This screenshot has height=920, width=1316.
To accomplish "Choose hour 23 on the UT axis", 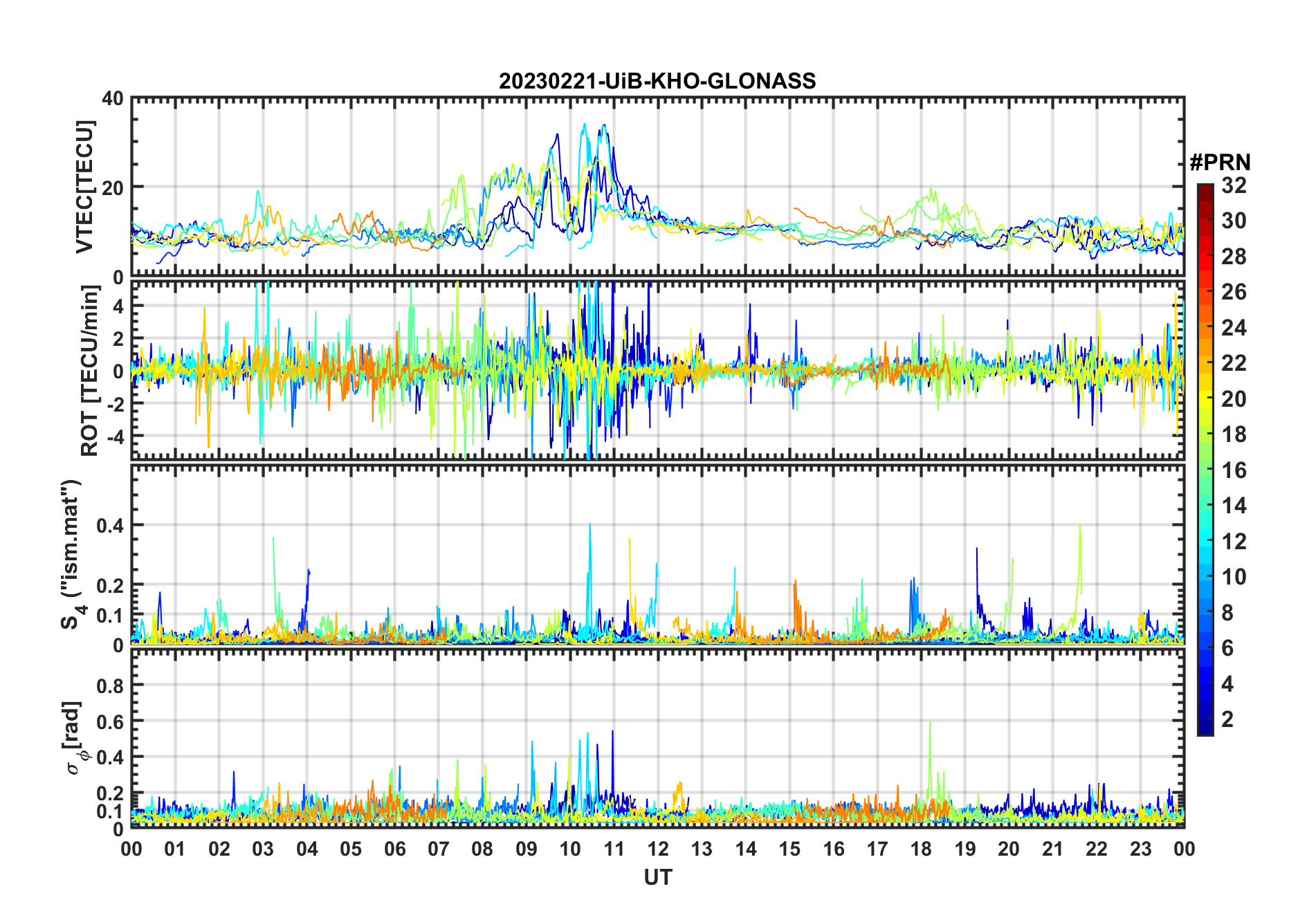I will [x=1140, y=849].
